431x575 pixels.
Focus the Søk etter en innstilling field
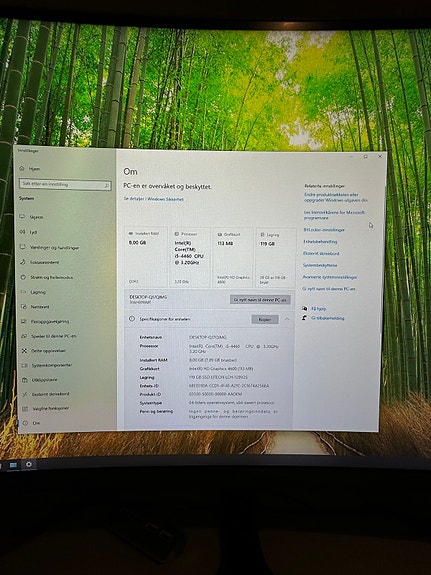coord(65,184)
